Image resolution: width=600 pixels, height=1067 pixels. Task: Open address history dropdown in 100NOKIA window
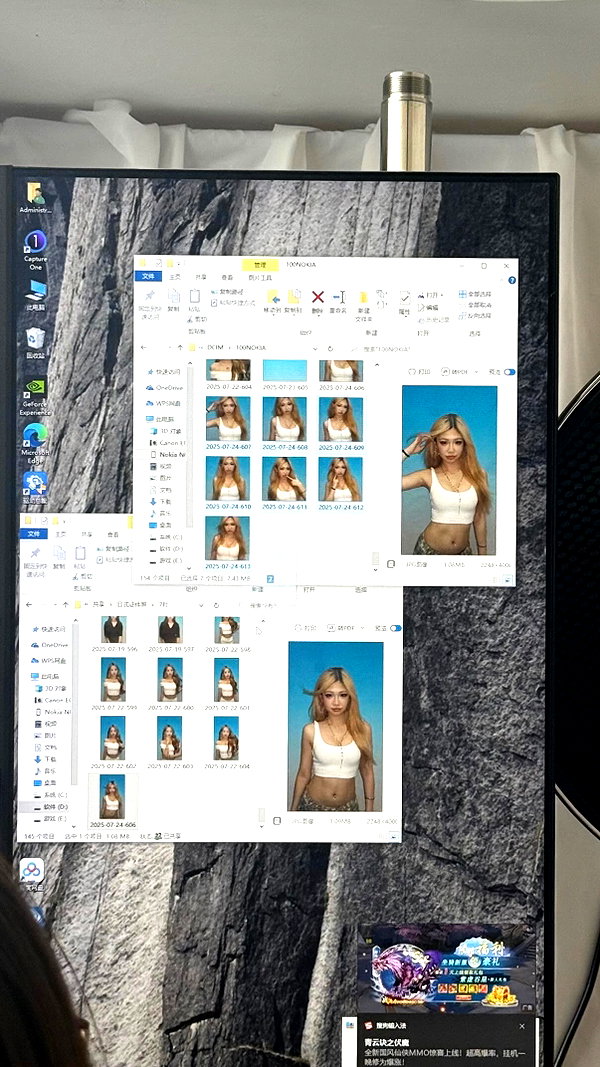point(315,348)
